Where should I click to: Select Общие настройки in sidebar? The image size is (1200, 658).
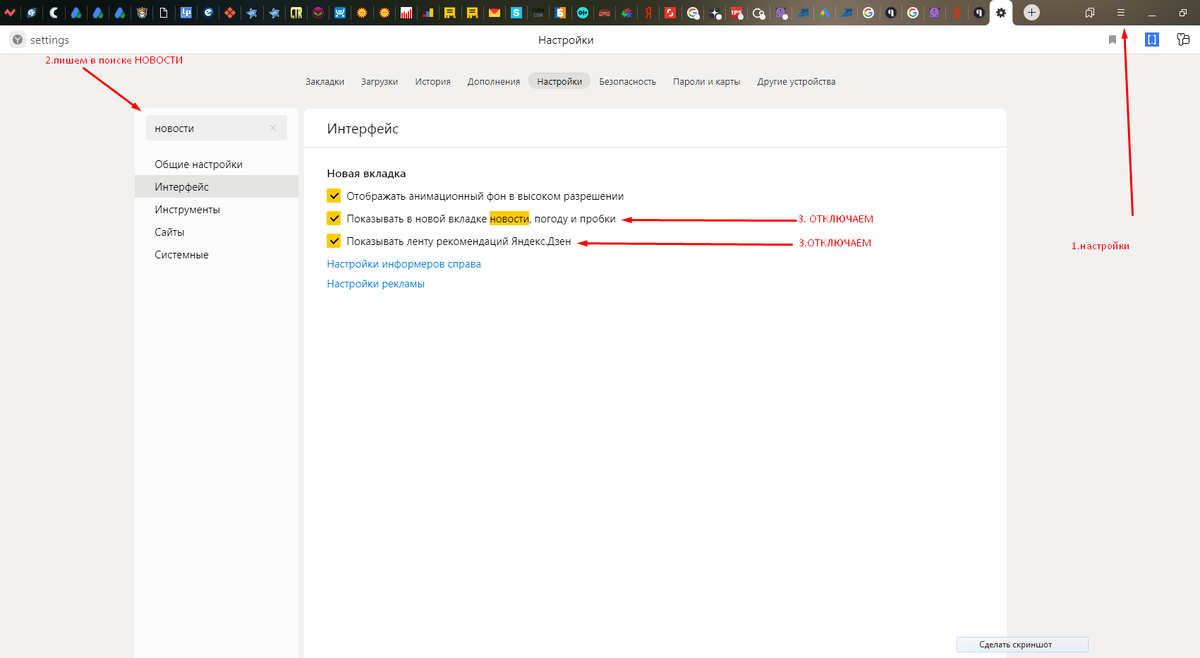pyautogui.click(x=216, y=164)
